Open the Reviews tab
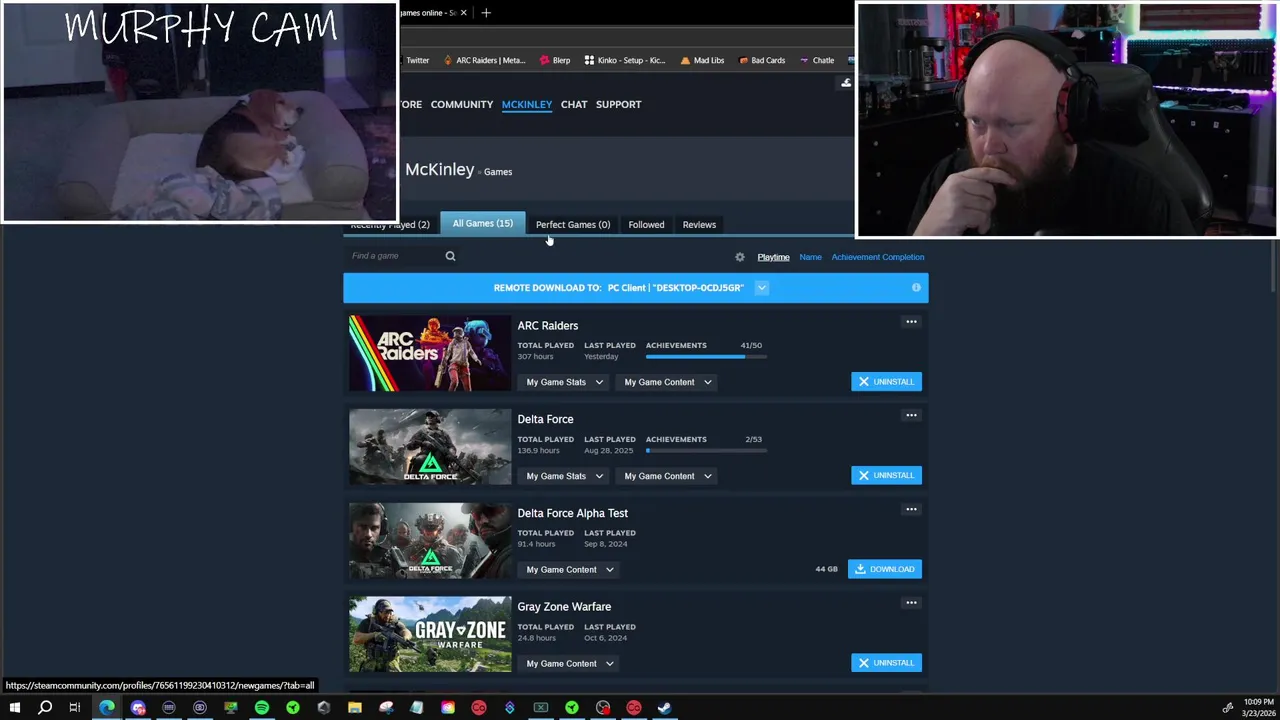This screenshot has width=1280, height=720. pos(699,225)
